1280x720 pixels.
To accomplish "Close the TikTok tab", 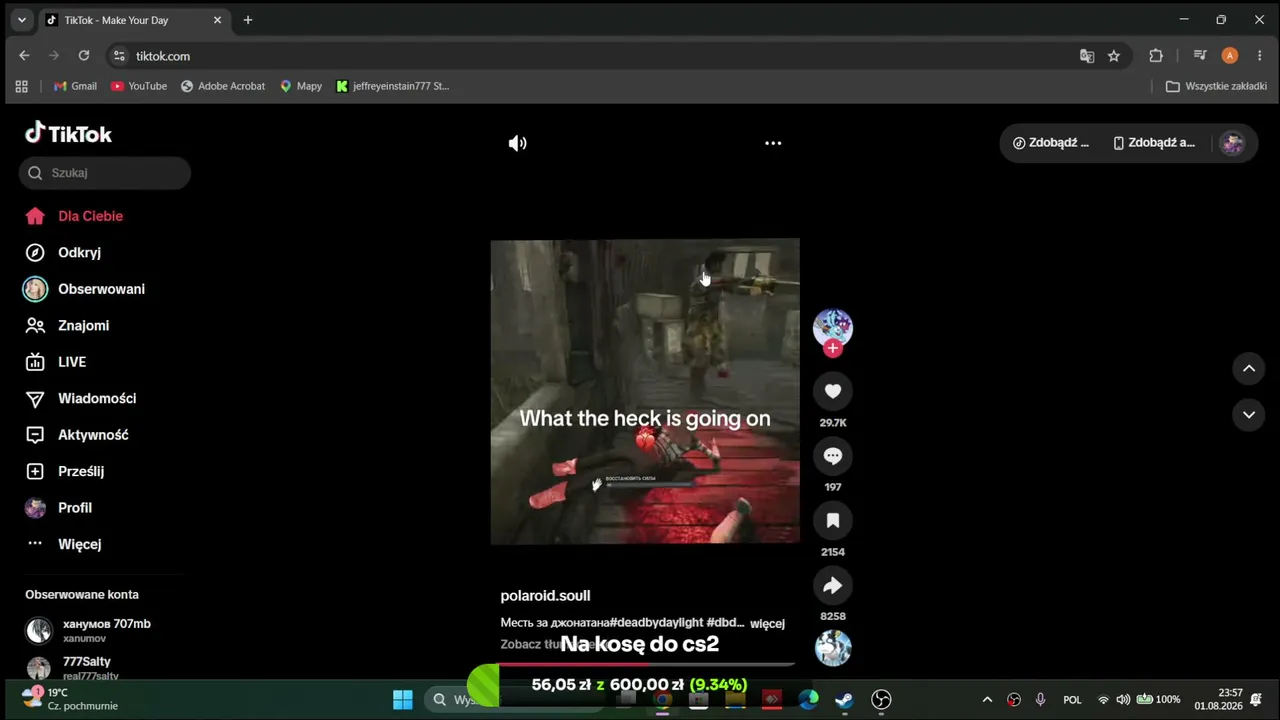I will click(217, 20).
